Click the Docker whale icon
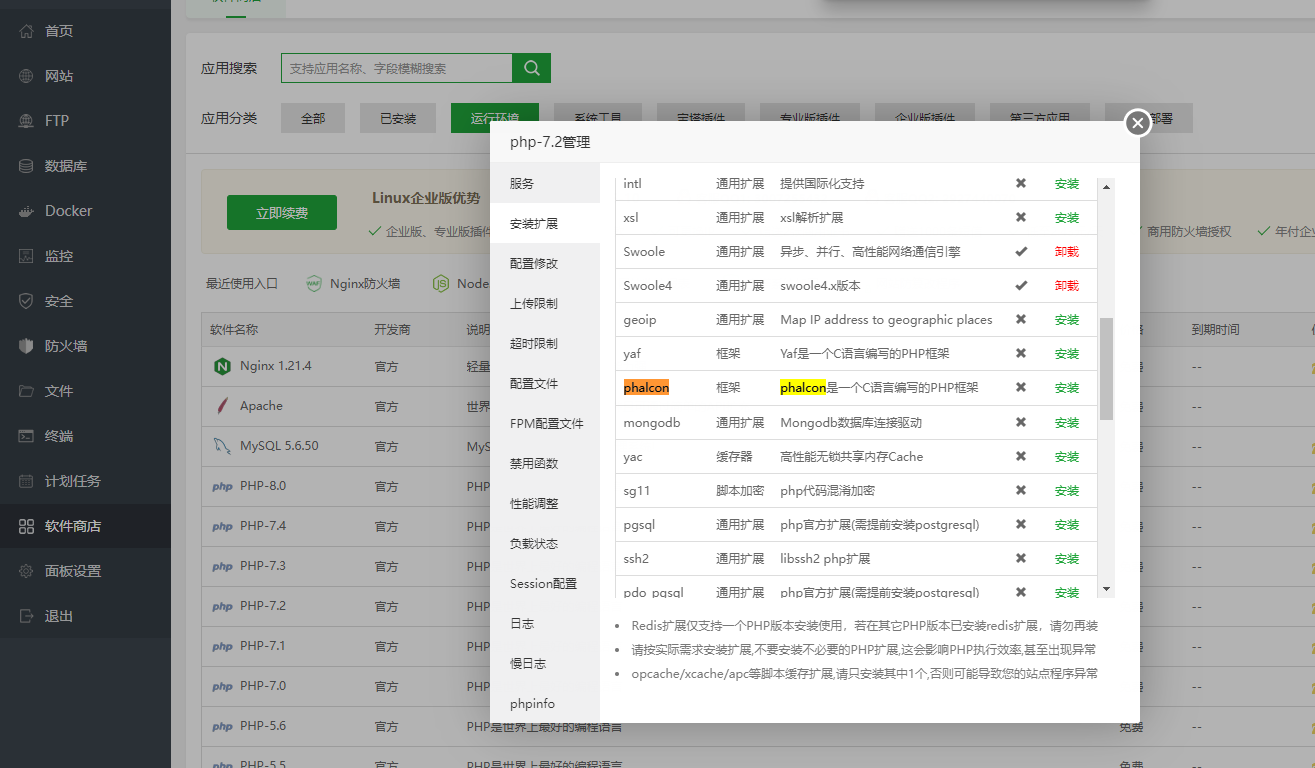This screenshot has height=768, width=1315. click(27, 211)
